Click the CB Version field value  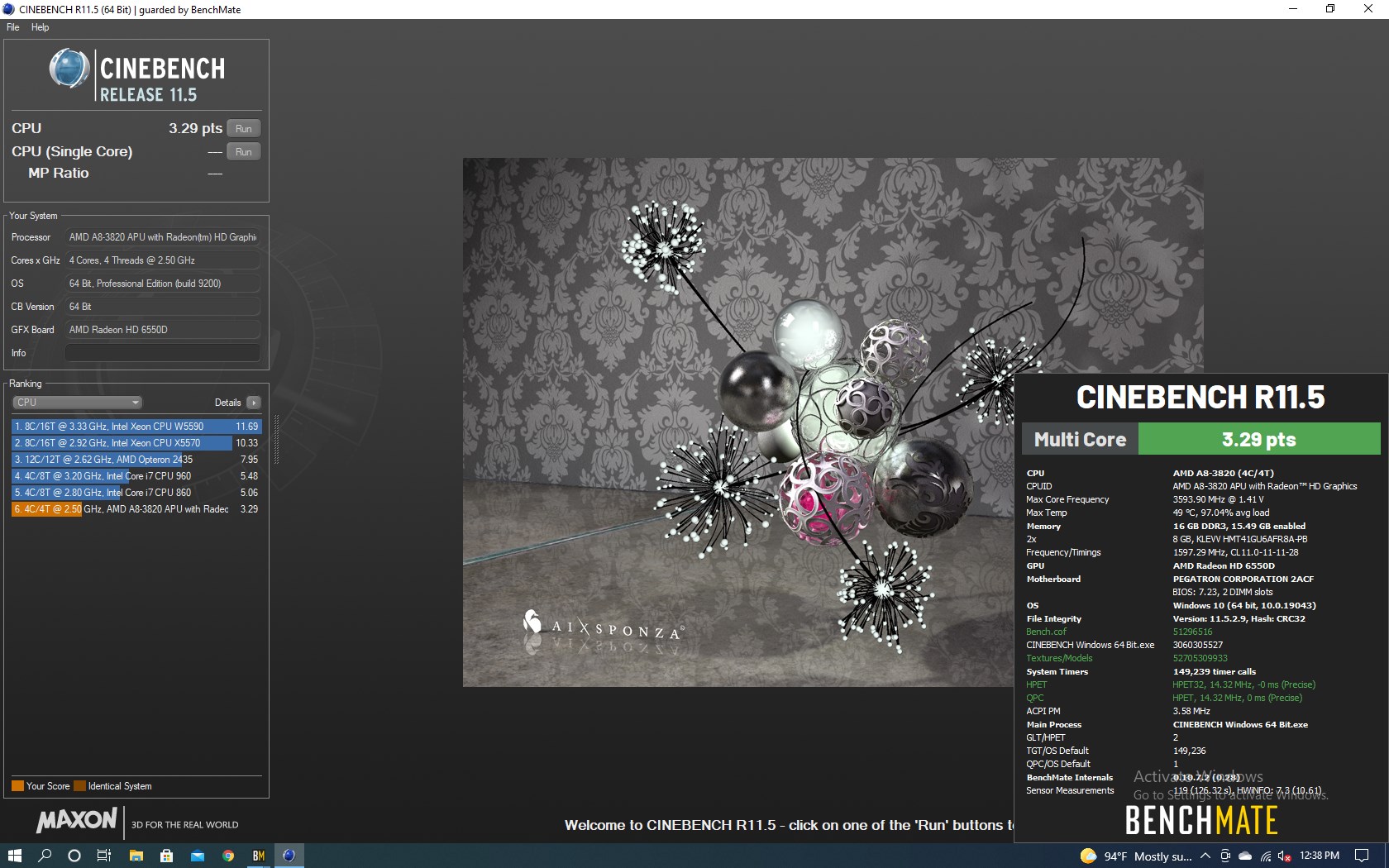click(163, 307)
